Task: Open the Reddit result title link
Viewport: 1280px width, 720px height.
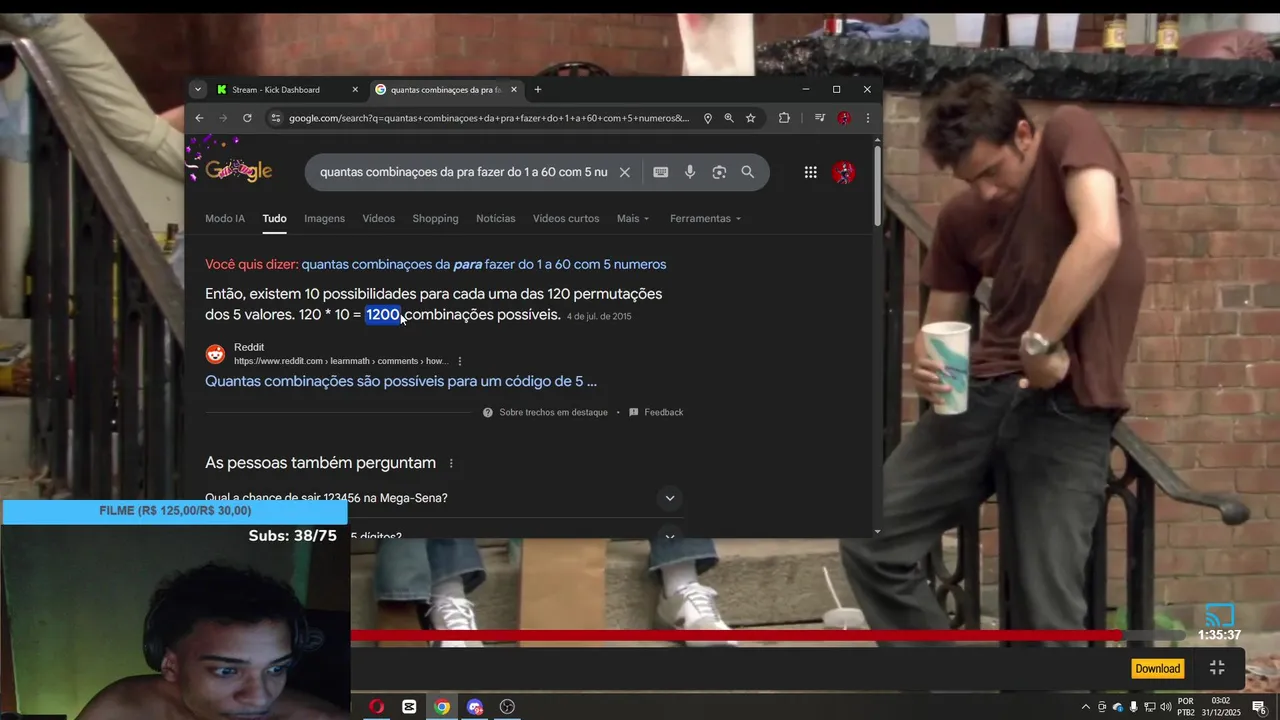Action: click(401, 381)
